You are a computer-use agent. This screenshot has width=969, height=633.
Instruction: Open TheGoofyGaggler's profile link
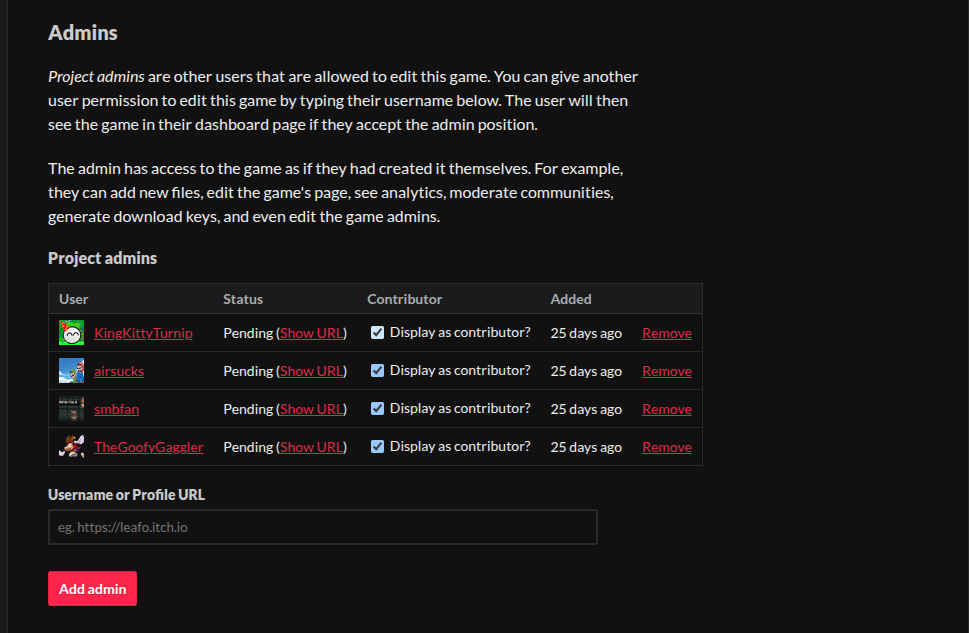coord(148,447)
